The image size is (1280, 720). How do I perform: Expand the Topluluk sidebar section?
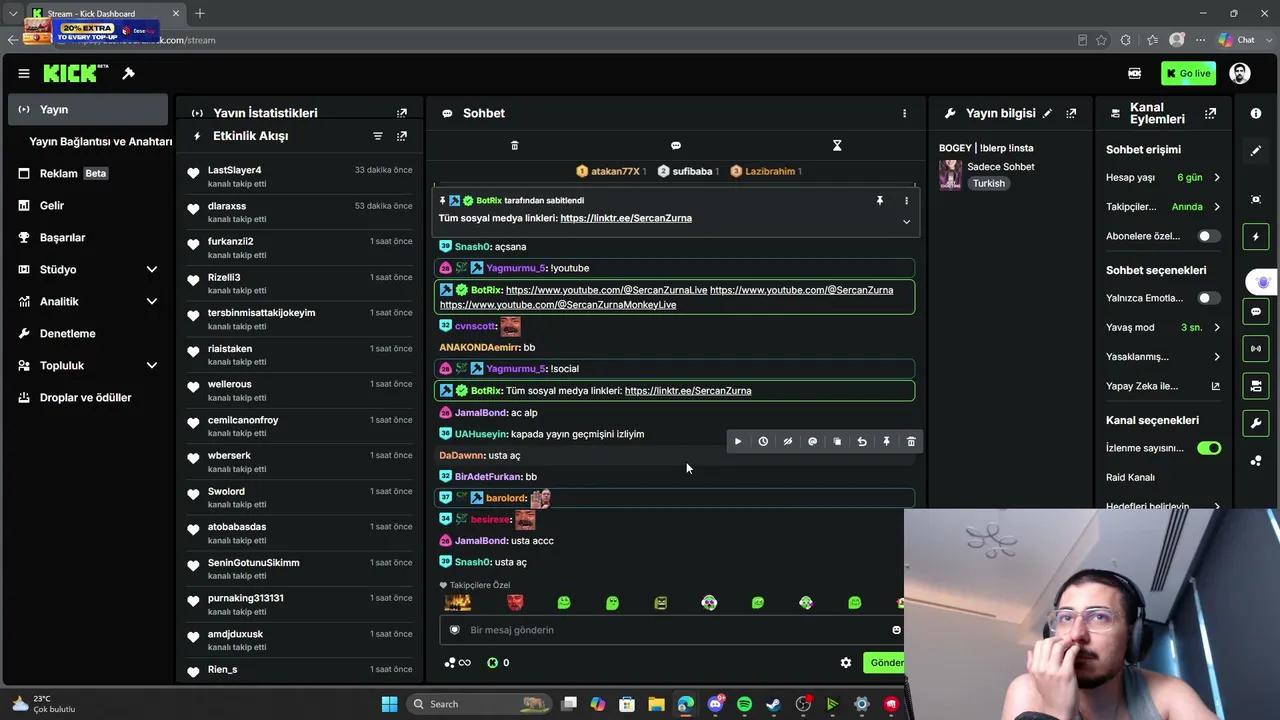tap(152, 366)
